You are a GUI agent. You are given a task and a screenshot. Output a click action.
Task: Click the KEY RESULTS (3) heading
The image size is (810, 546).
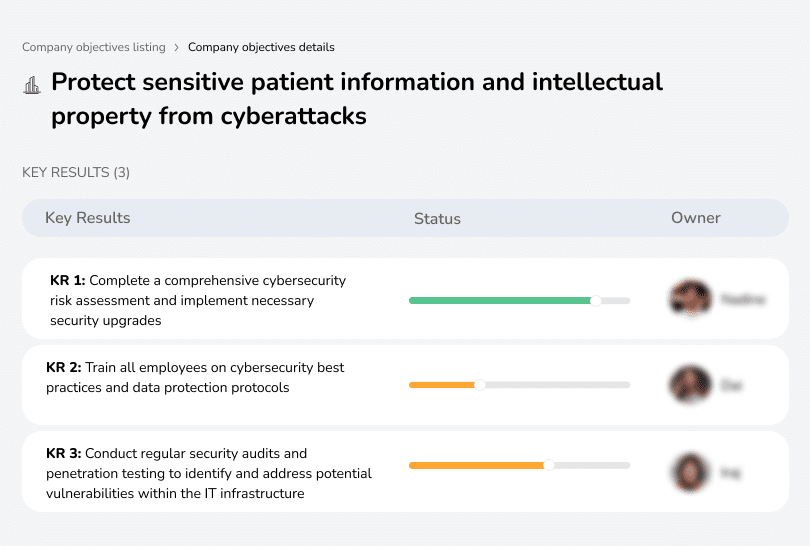pos(76,172)
